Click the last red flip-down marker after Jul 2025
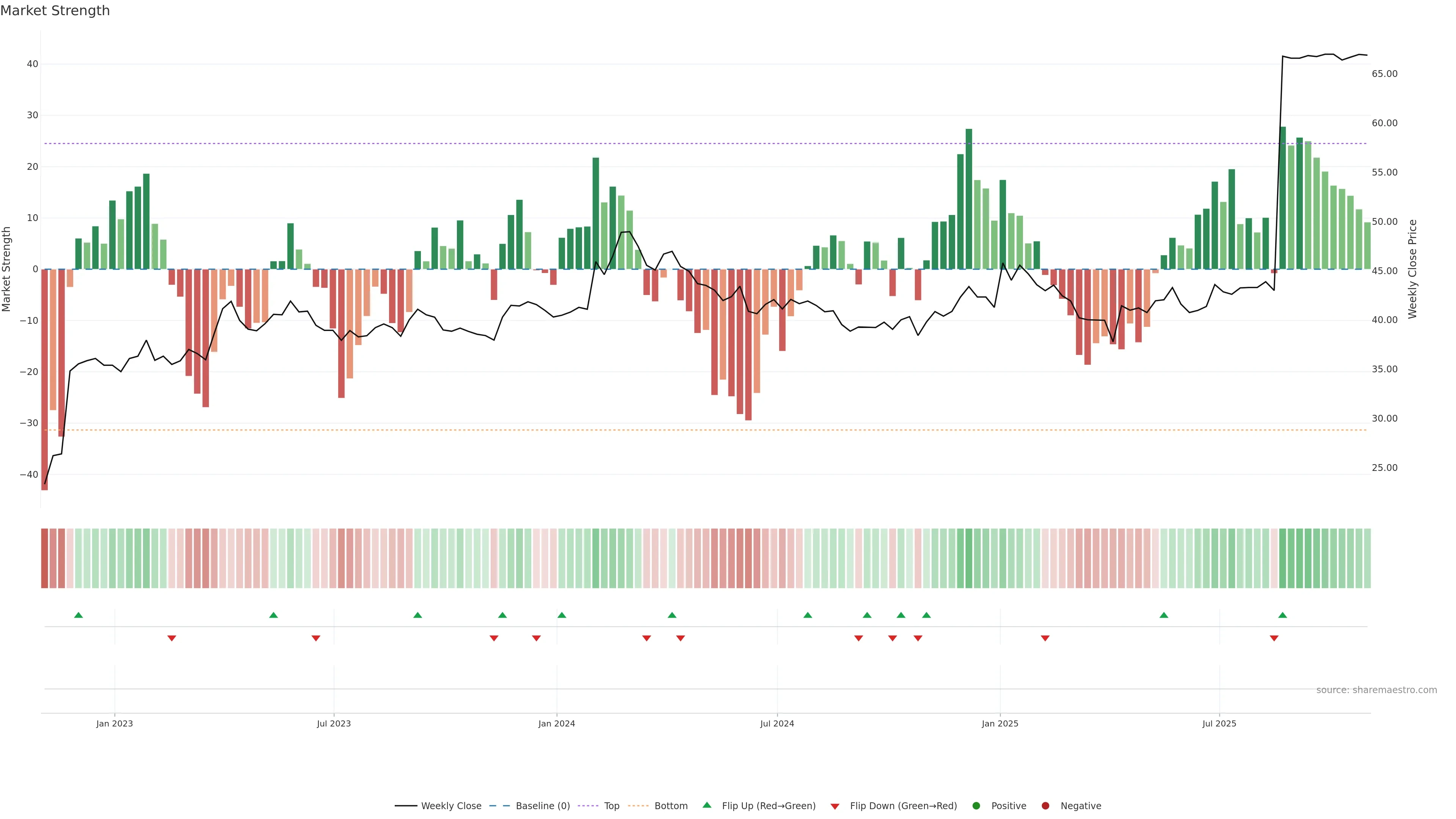1456x819 pixels. click(1274, 638)
